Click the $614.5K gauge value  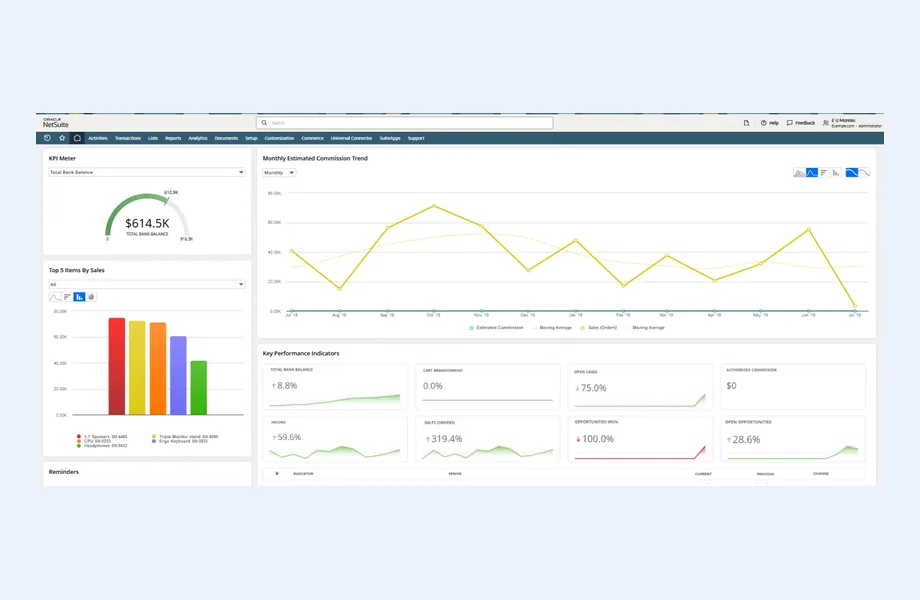pos(147,223)
